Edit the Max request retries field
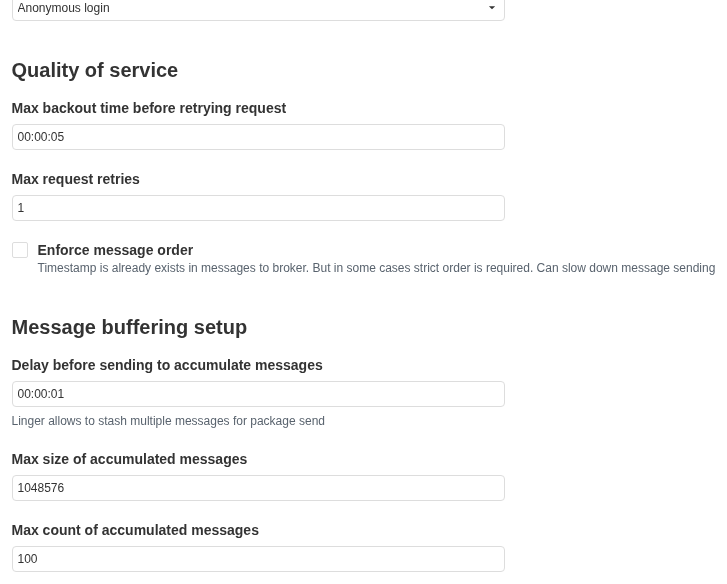The height and width of the screenshot is (584, 727). click(x=258, y=208)
